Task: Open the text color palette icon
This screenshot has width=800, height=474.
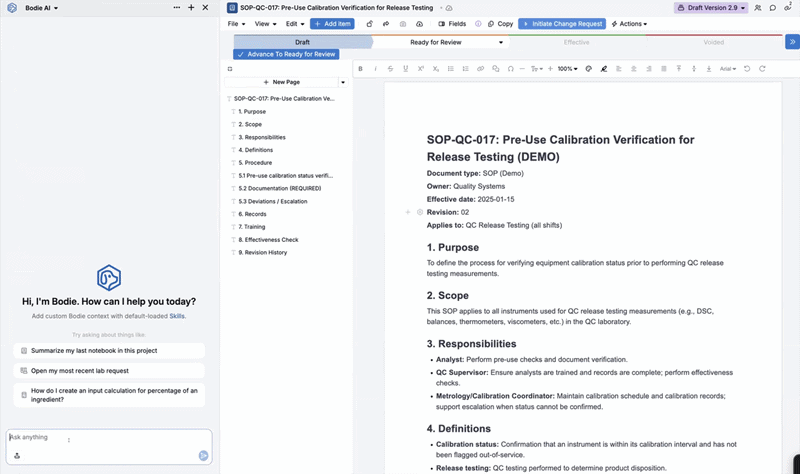Action: (x=588, y=69)
